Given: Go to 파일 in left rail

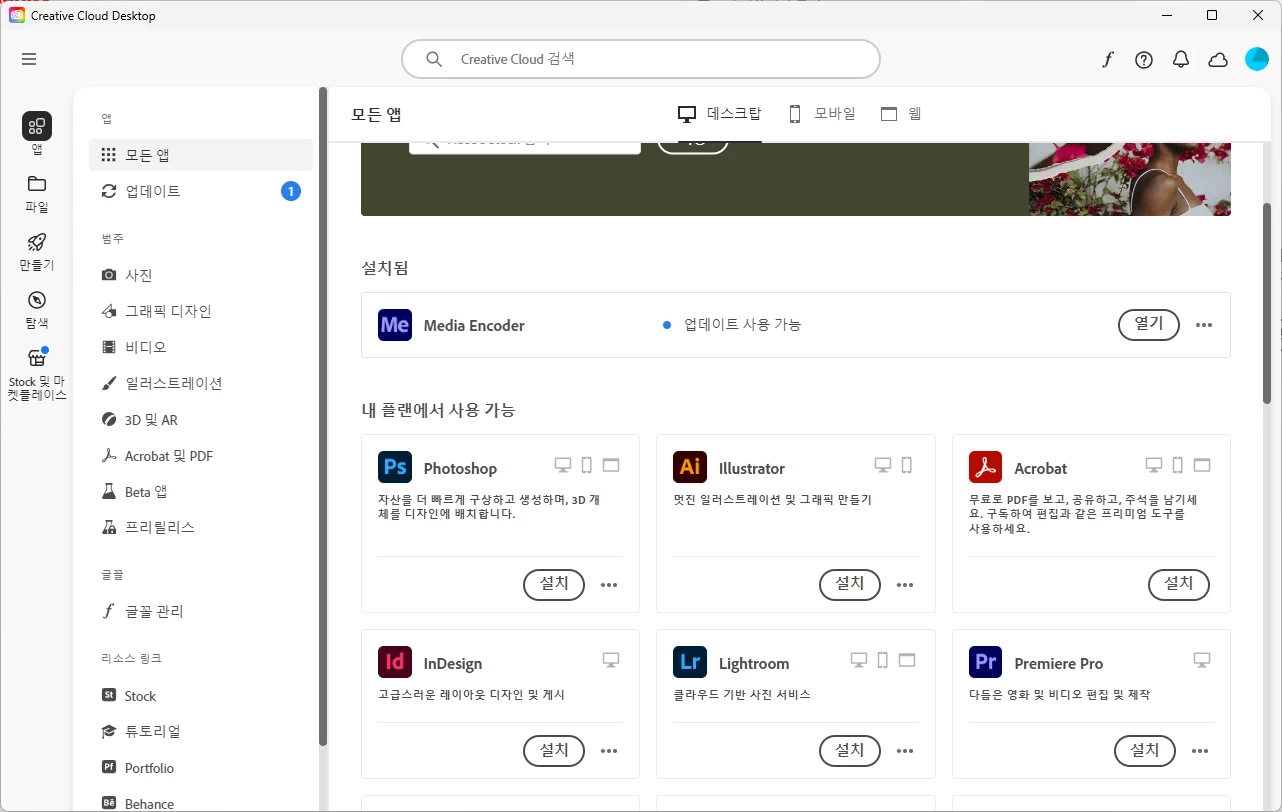Looking at the screenshot, I should pos(37,194).
